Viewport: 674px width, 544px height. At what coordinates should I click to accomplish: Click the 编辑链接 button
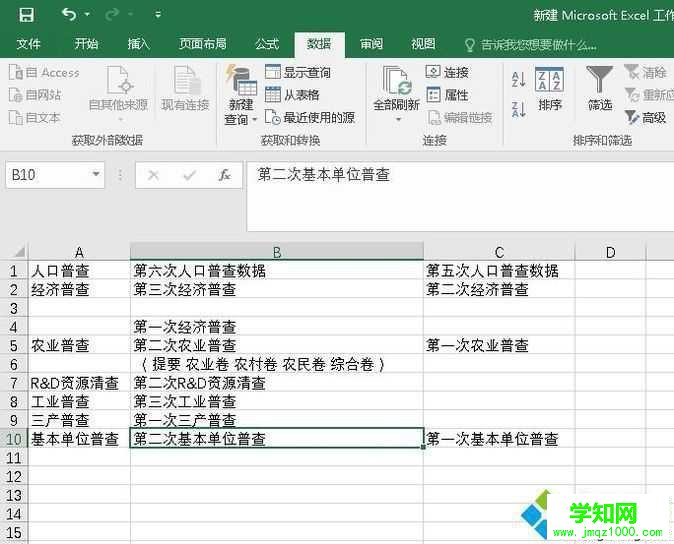click(460, 117)
